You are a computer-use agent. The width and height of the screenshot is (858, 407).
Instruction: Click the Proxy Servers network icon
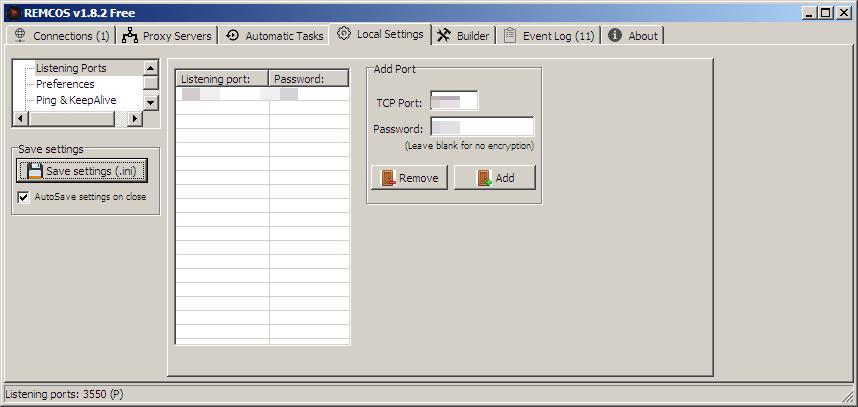coord(130,35)
